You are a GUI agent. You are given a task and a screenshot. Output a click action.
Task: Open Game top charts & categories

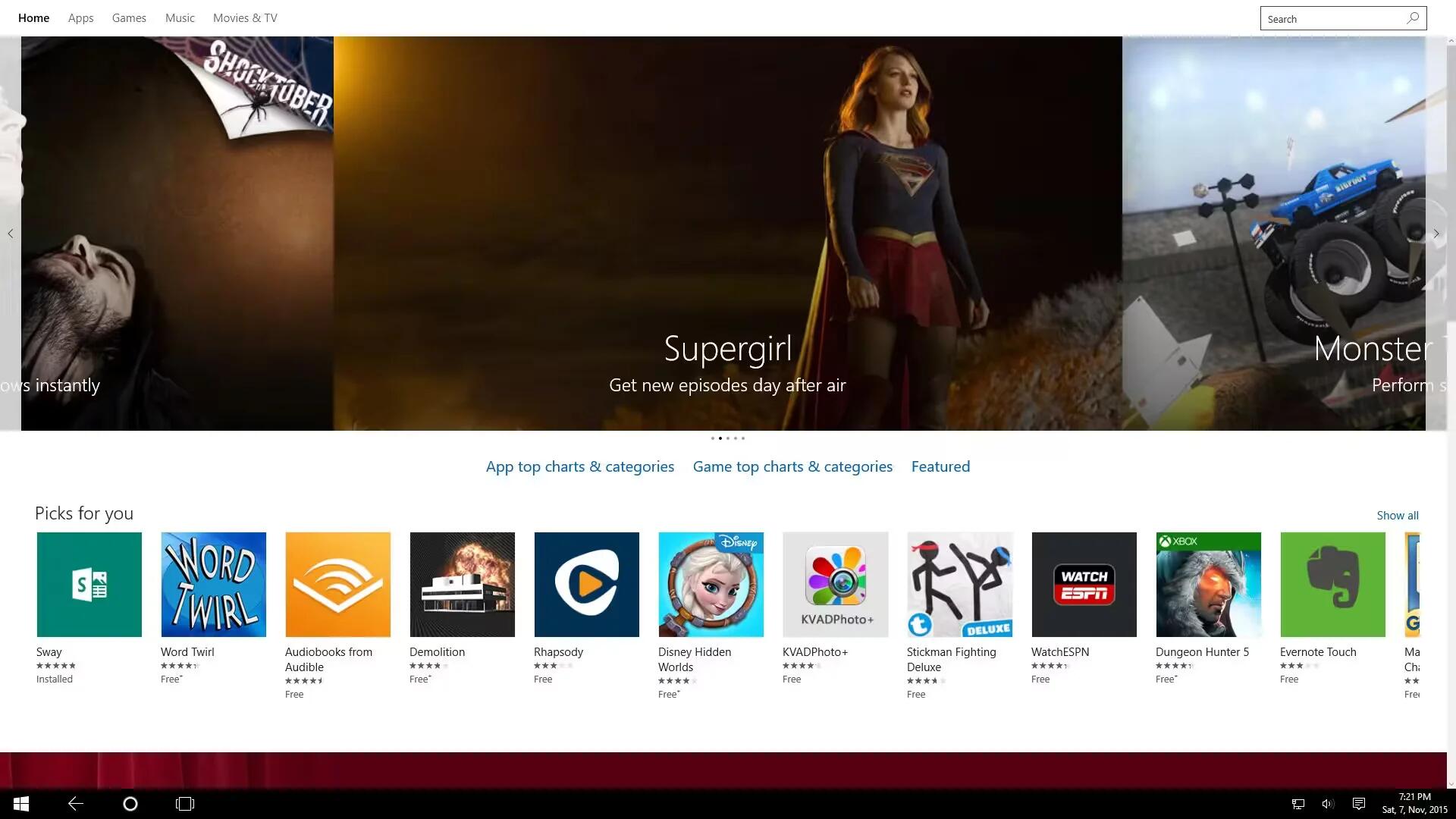(792, 467)
